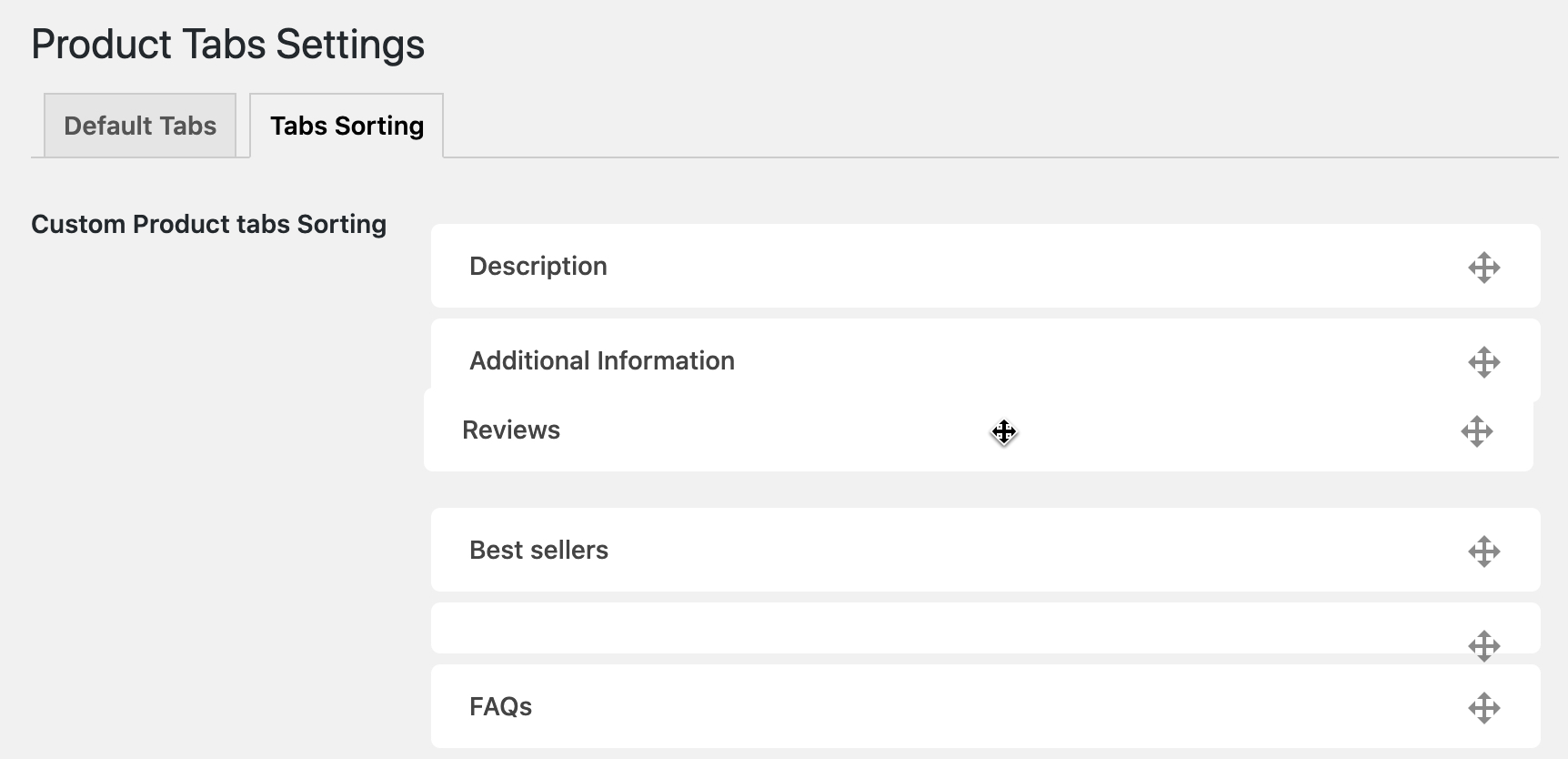Switch to the Default Tabs tab
The width and height of the screenshot is (1568, 759).
(140, 126)
